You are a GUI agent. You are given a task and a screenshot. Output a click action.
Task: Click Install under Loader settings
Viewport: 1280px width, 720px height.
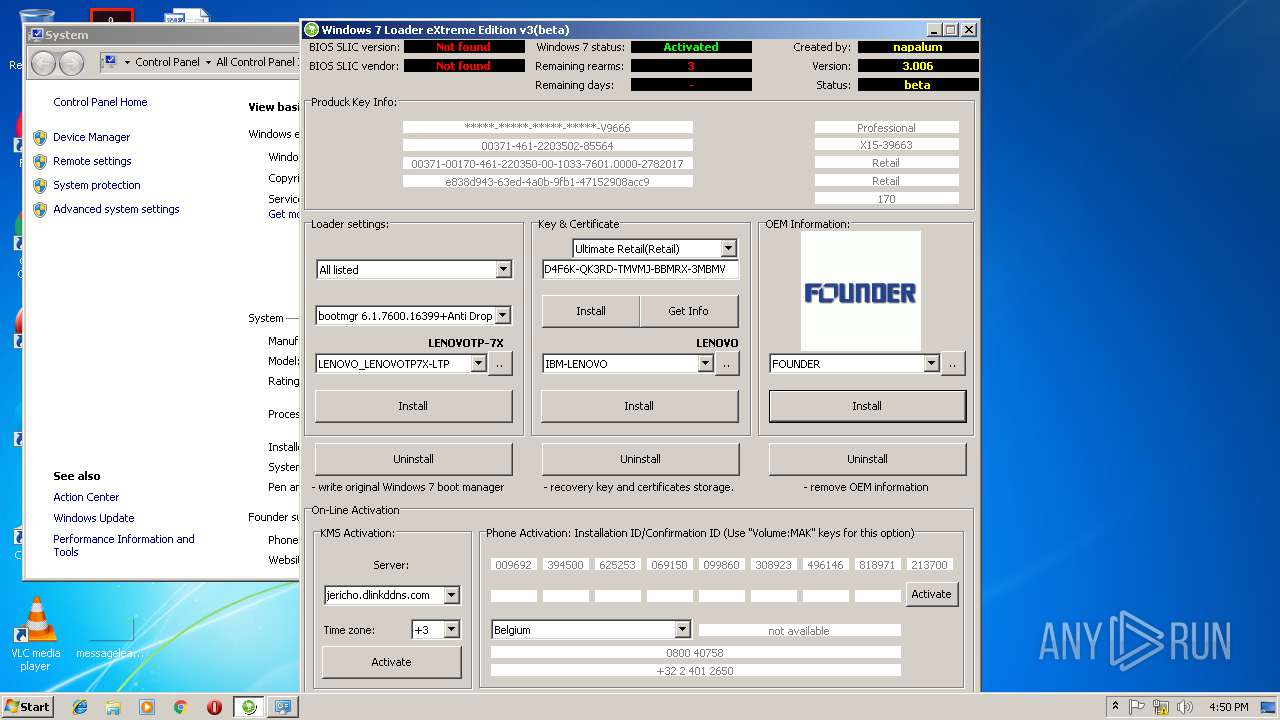(x=413, y=406)
